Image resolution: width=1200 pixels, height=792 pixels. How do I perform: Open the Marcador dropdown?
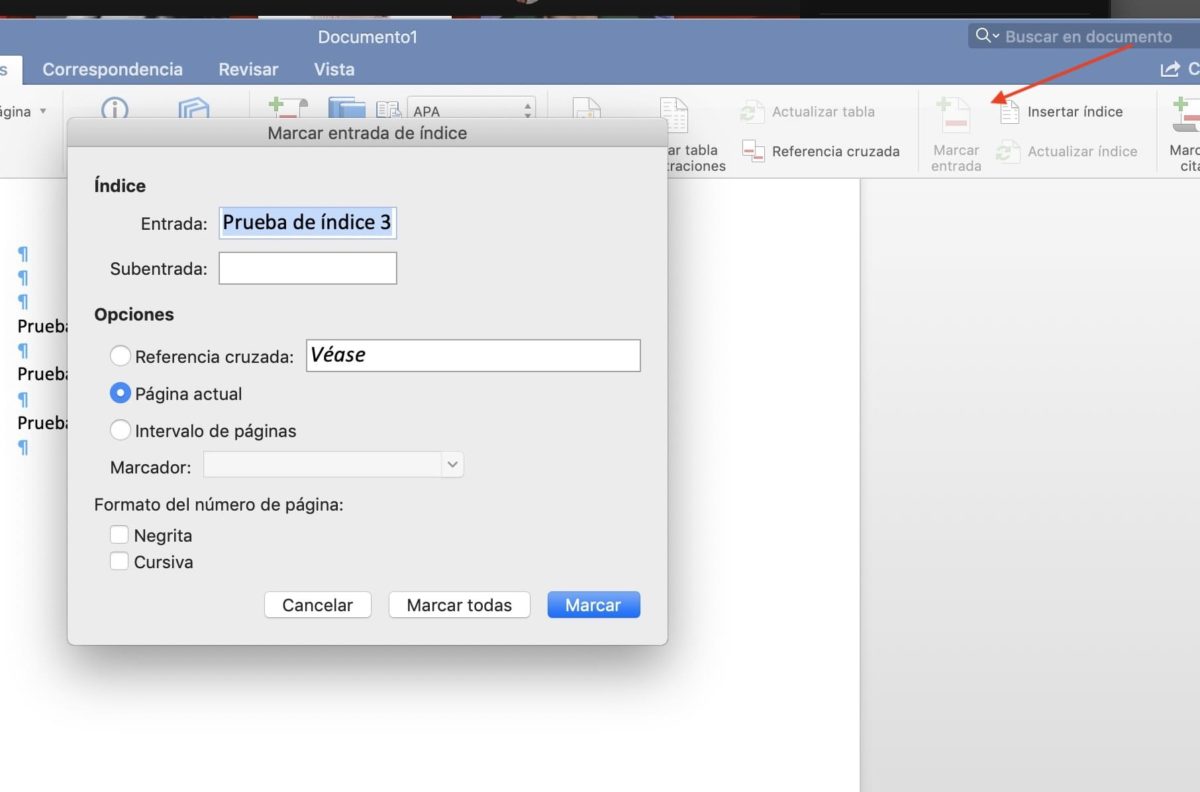450,464
